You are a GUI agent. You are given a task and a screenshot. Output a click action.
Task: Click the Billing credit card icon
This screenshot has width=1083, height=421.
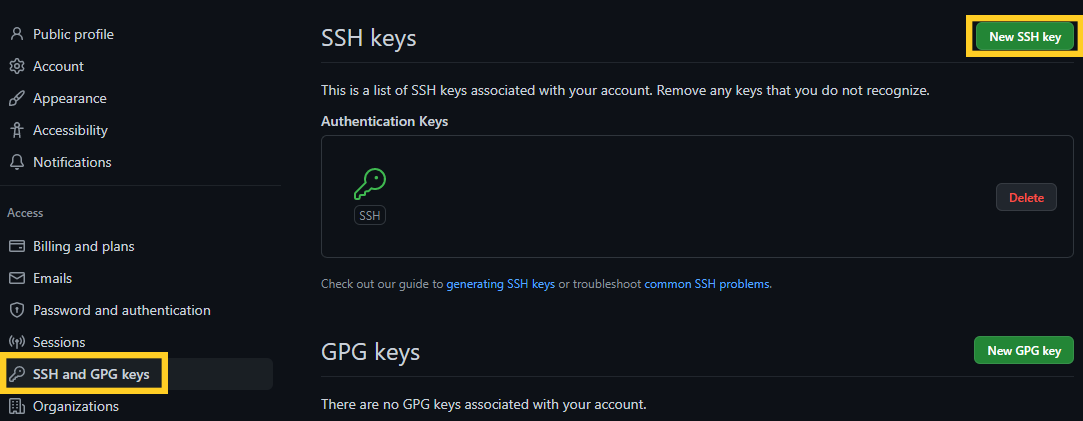tap(17, 246)
